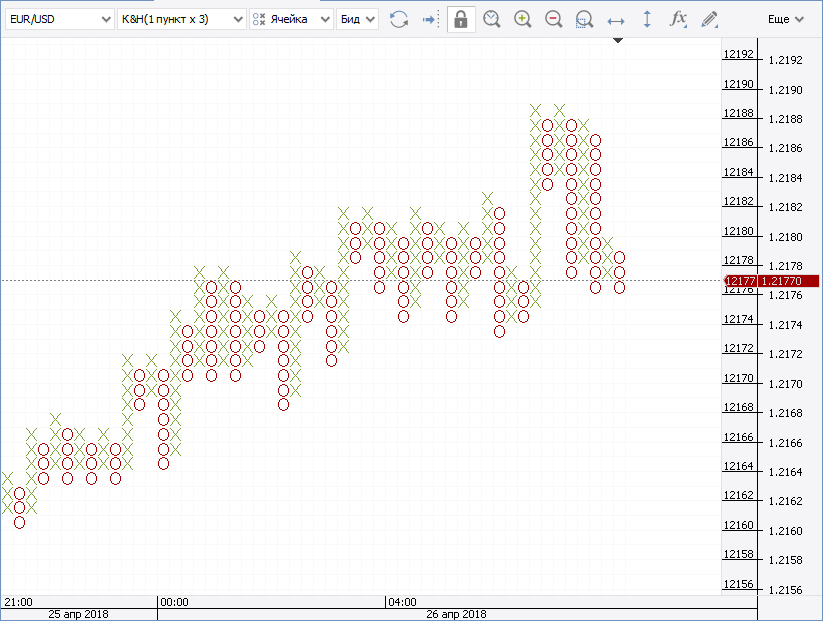
Task: Click the zoom in magnifier
Action: [523, 19]
